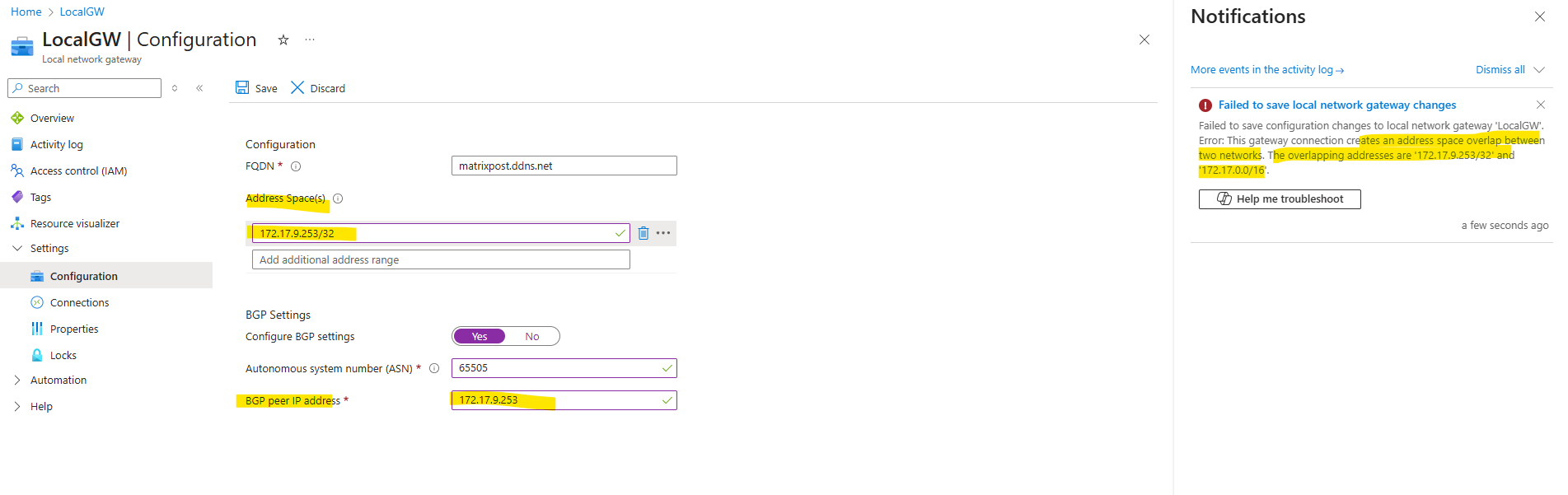Open more options ellipsis for address range

pos(663,233)
